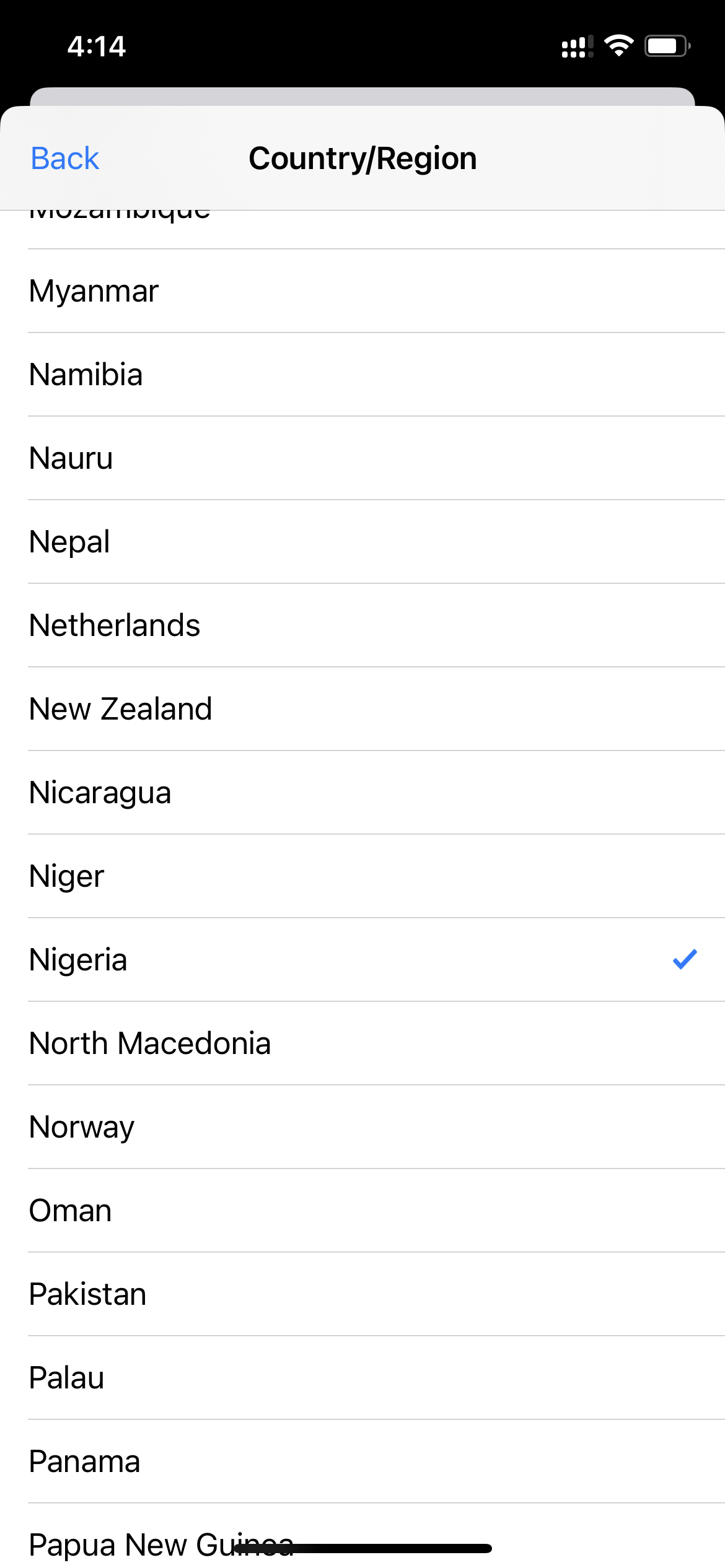
Task: Tap the blue checkmark beside Nigeria
Action: (x=685, y=959)
